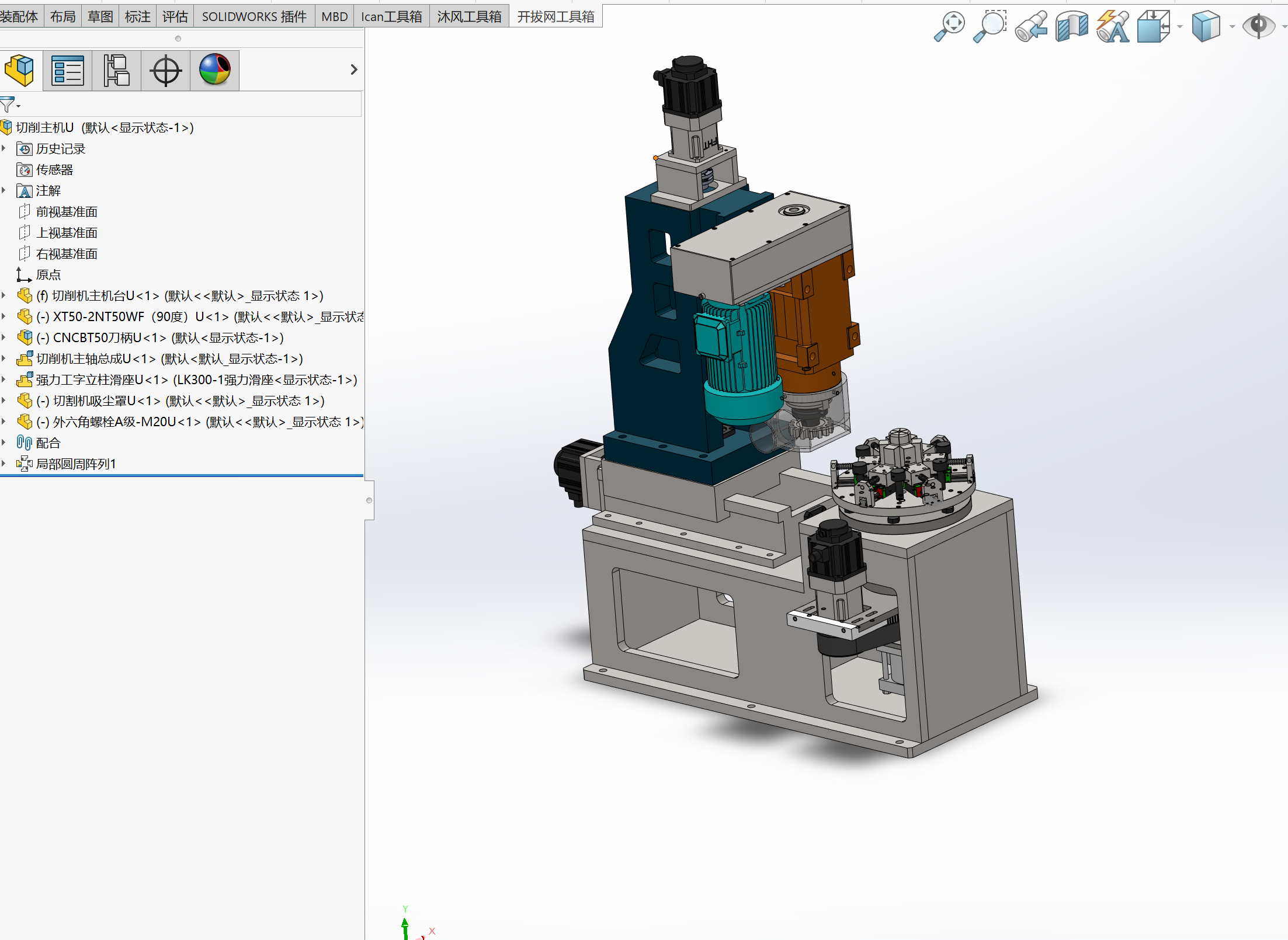Click the 切削机主轴总成U subassembly icon
Image resolution: width=1288 pixels, height=940 pixels.
point(25,359)
